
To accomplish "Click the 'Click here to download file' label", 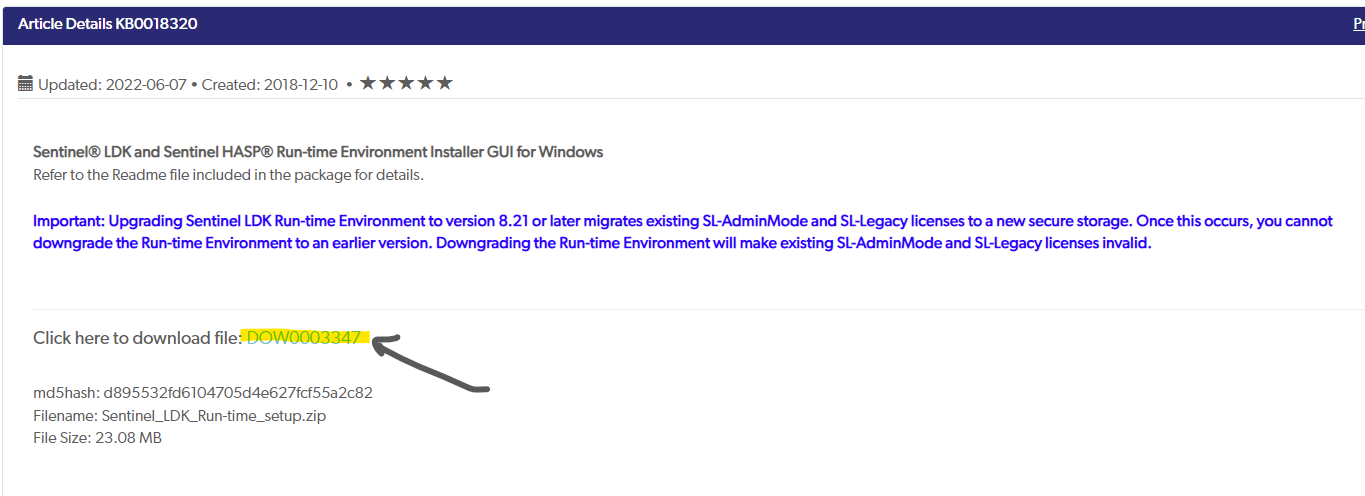I will tap(137, 338).
